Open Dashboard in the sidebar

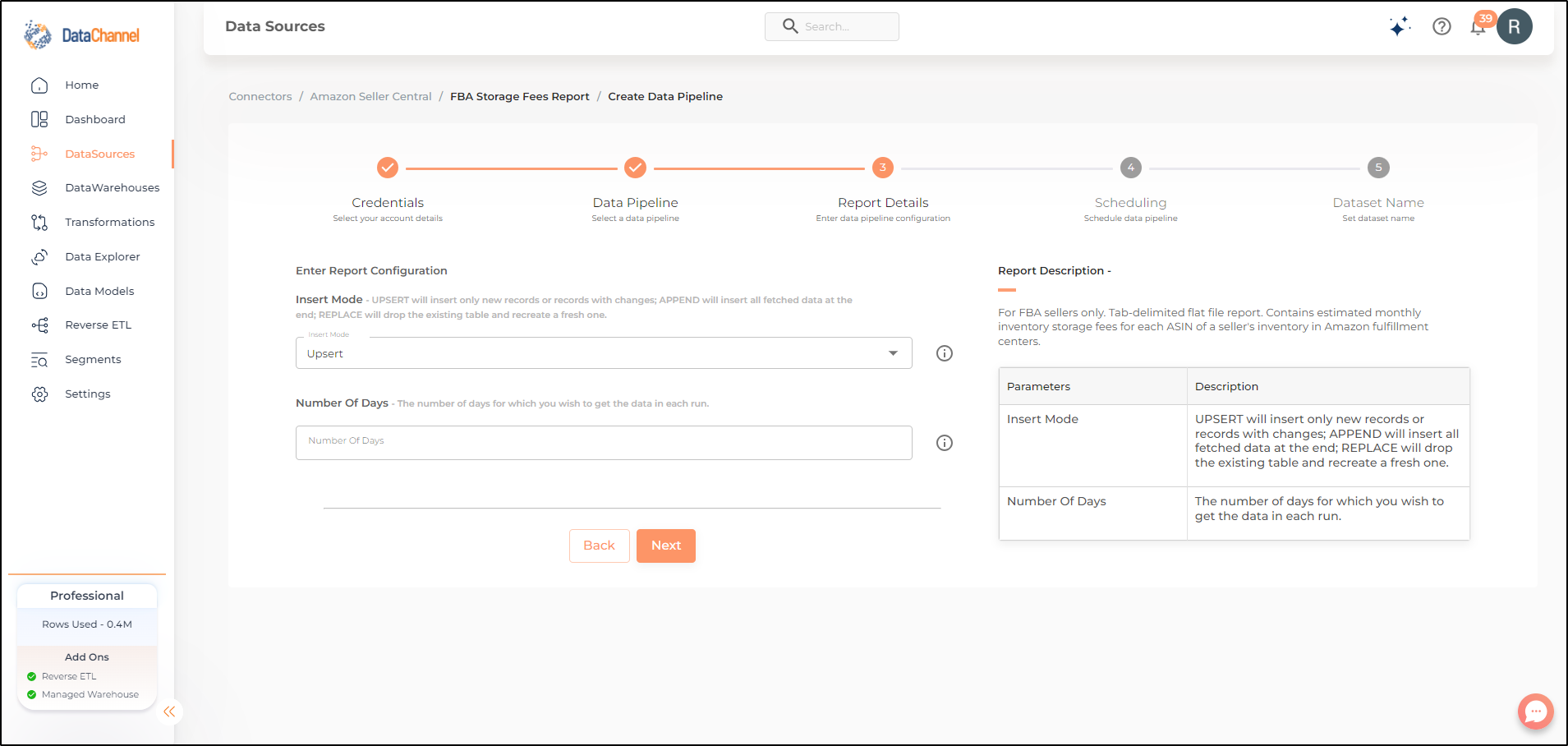[95, 120]
